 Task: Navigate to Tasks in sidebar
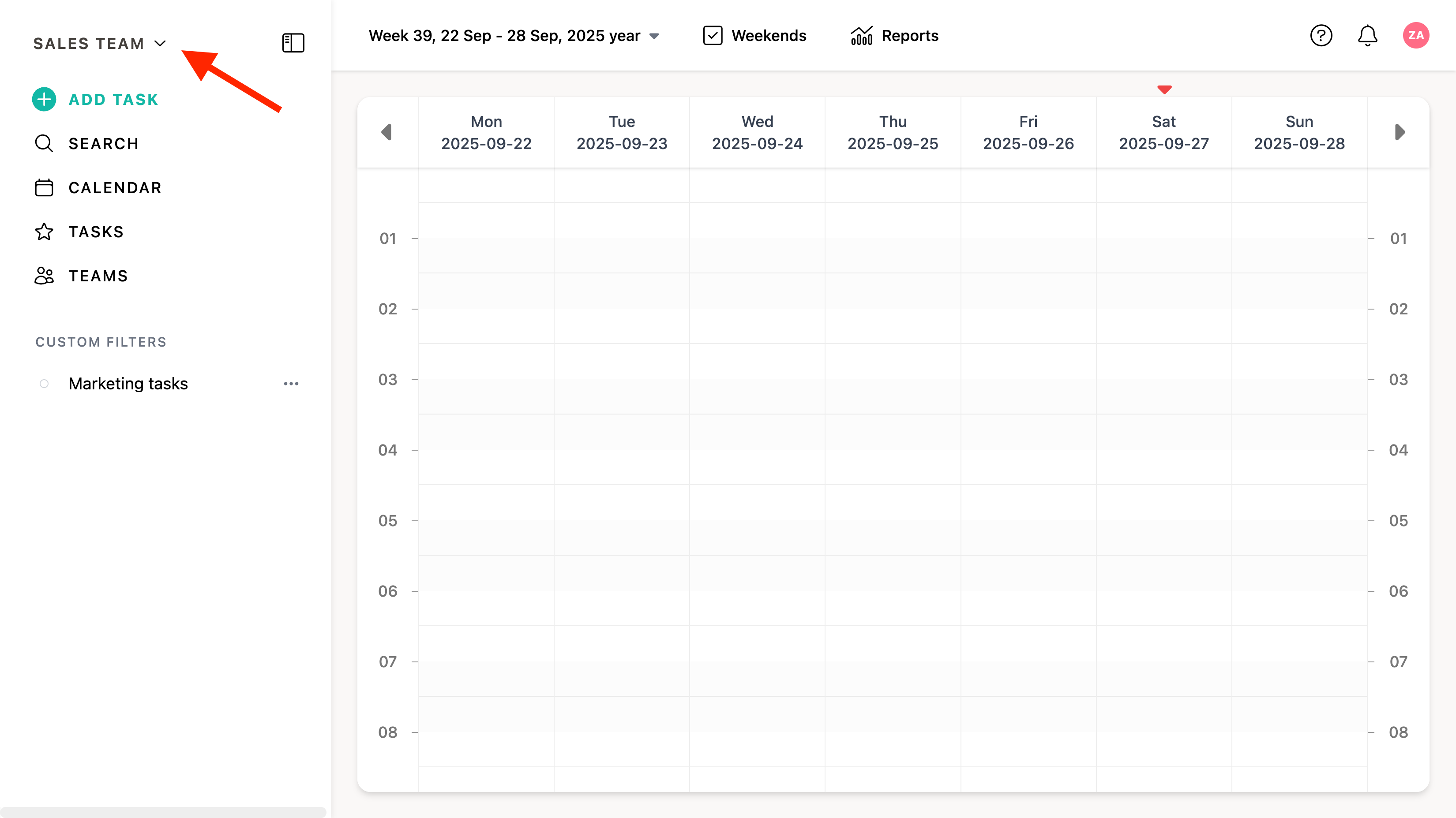(x=96, y=232)
